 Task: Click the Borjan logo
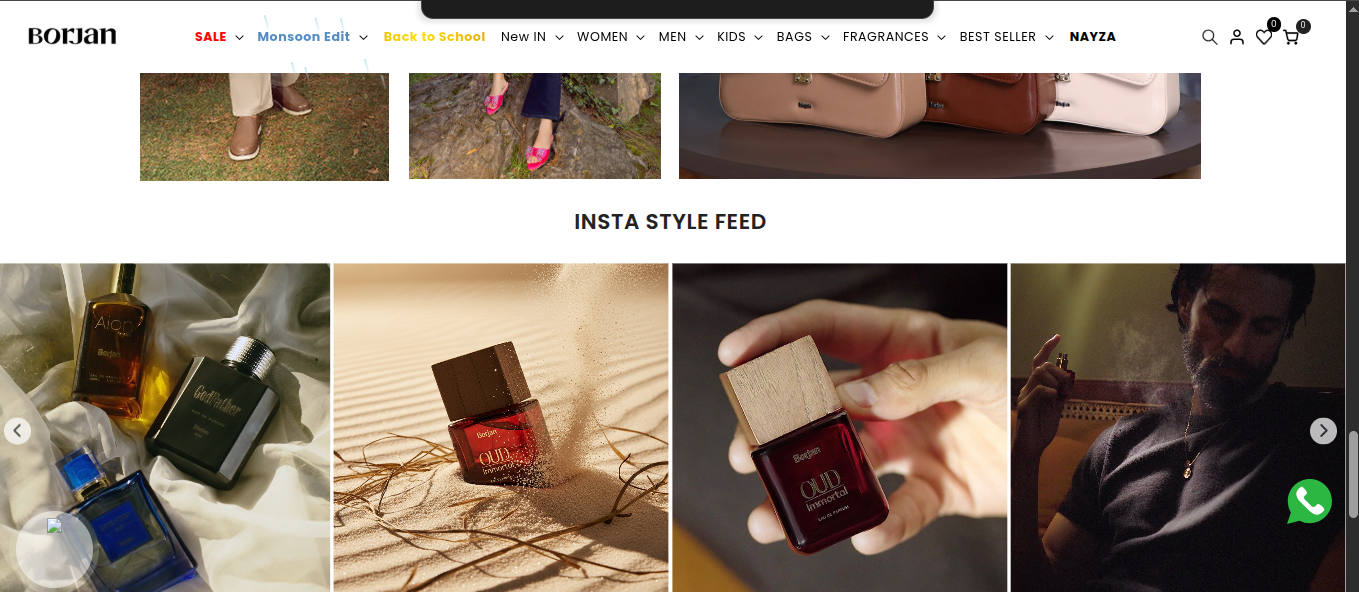[72, 36]
